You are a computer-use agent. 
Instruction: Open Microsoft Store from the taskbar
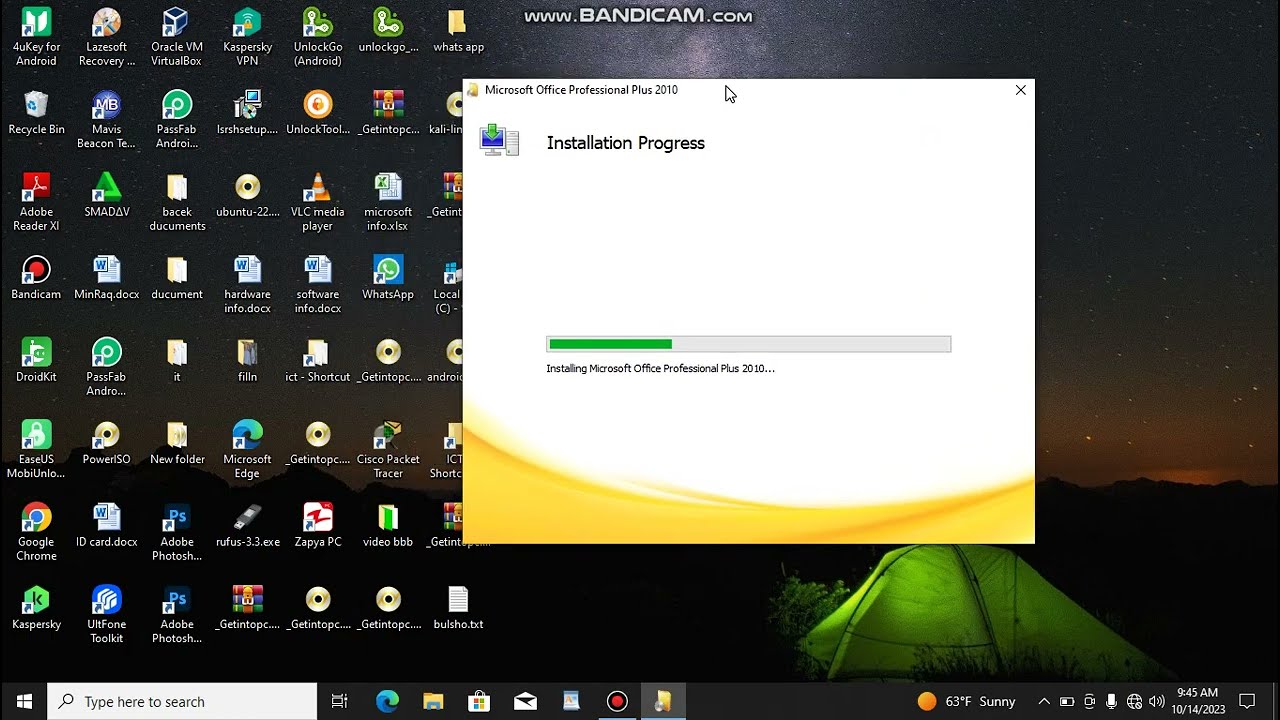479,701
